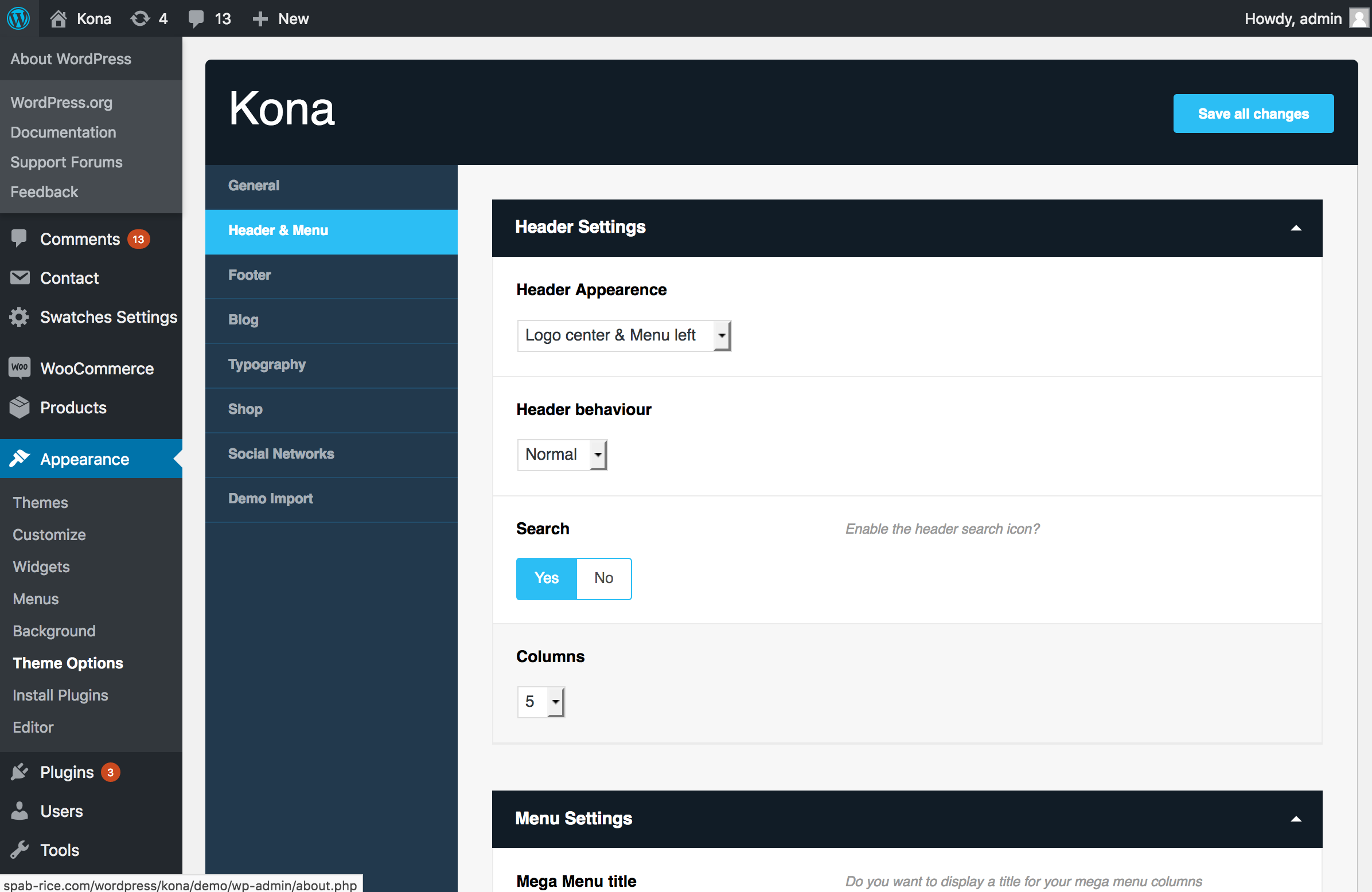Screen dimensions: 1372x892
Task: Open the Columns 5 dropdown
Action: pyautogui.click(x=541, y=702)
